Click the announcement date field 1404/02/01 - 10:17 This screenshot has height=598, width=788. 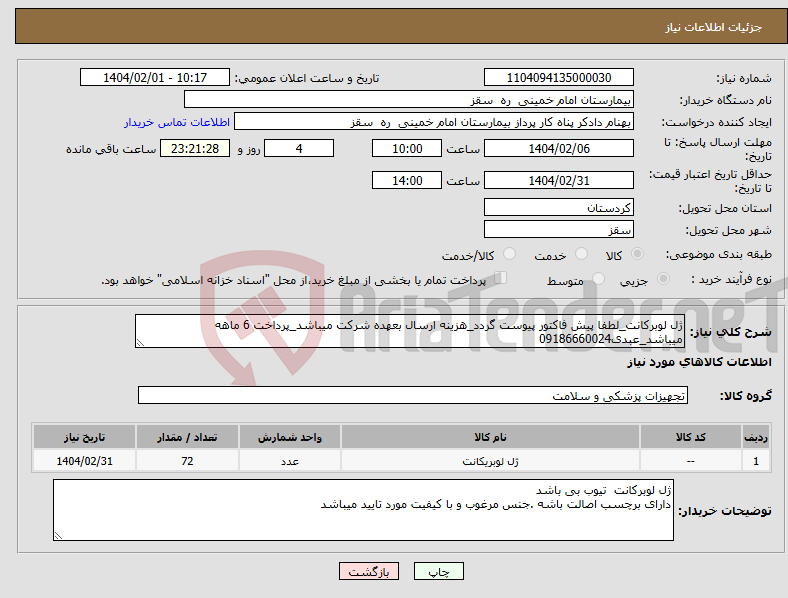155,77
